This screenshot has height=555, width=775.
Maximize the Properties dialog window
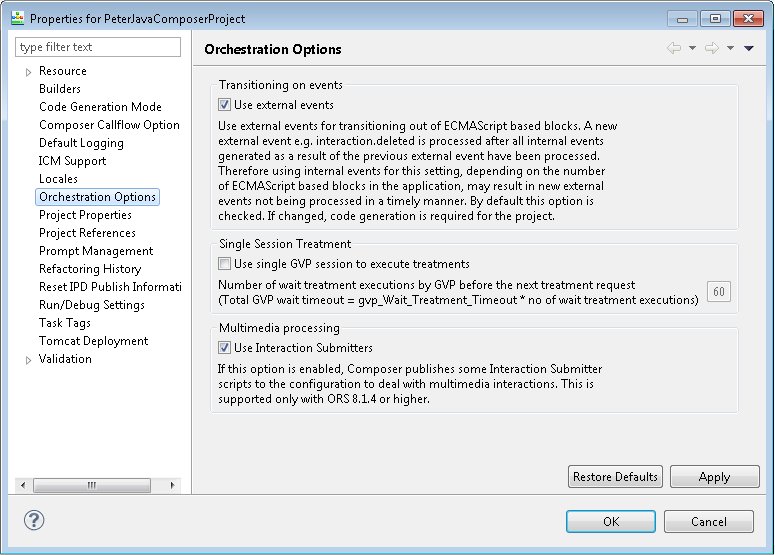715,19
